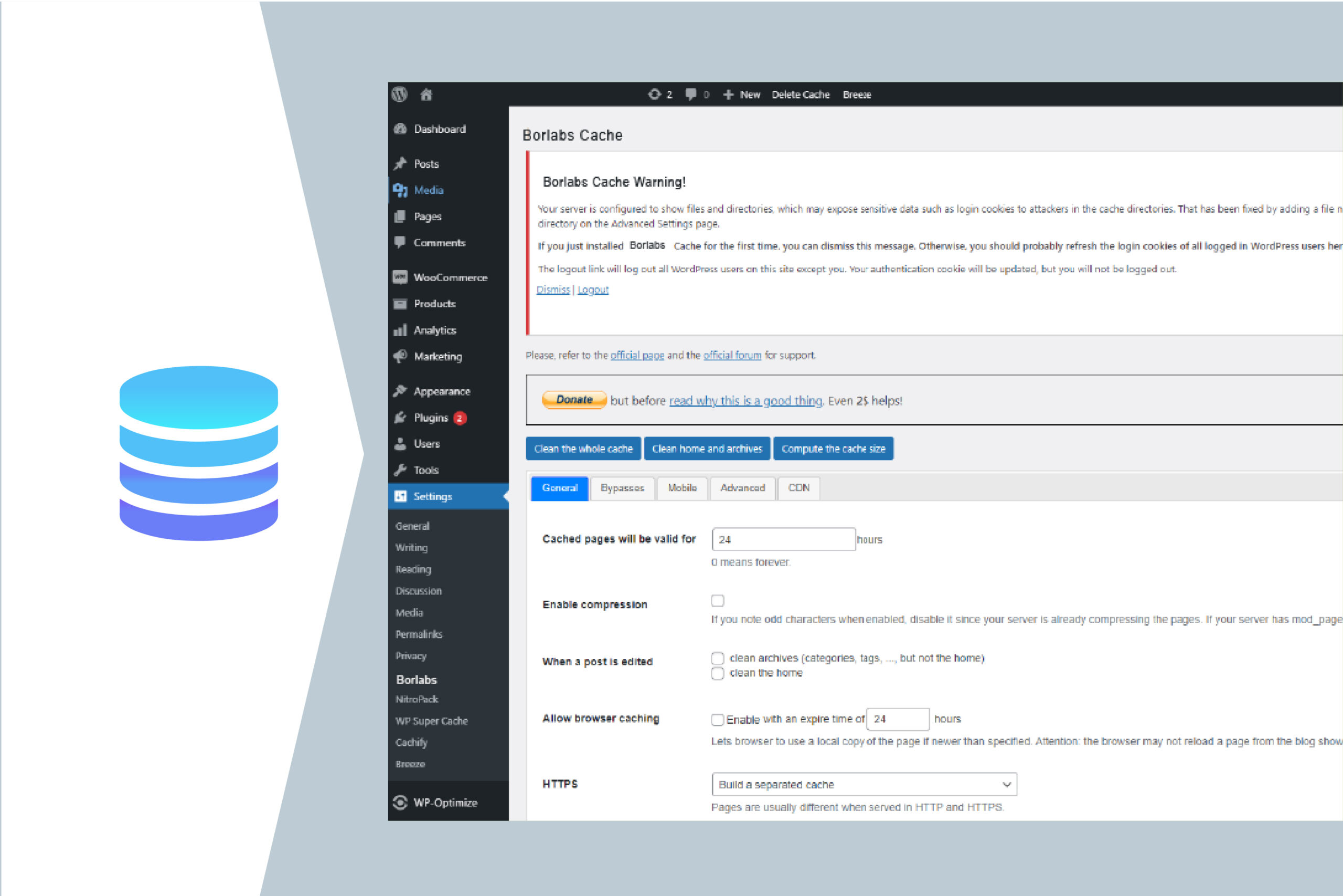Switch to the General tab
The image size is (1343, 896).
click(559, 488)
